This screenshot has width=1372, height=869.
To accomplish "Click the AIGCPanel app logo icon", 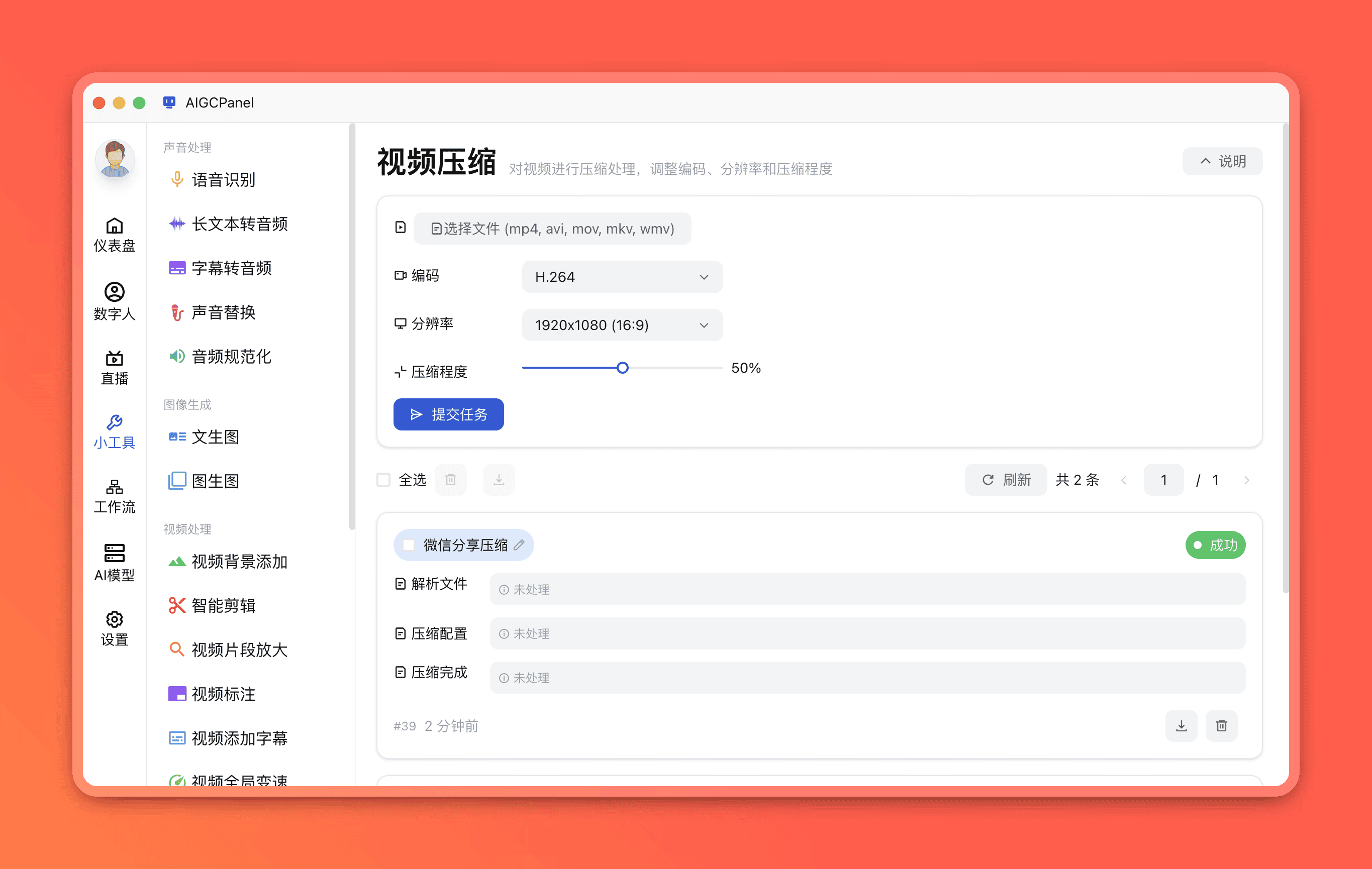I will tap(169, 102).
